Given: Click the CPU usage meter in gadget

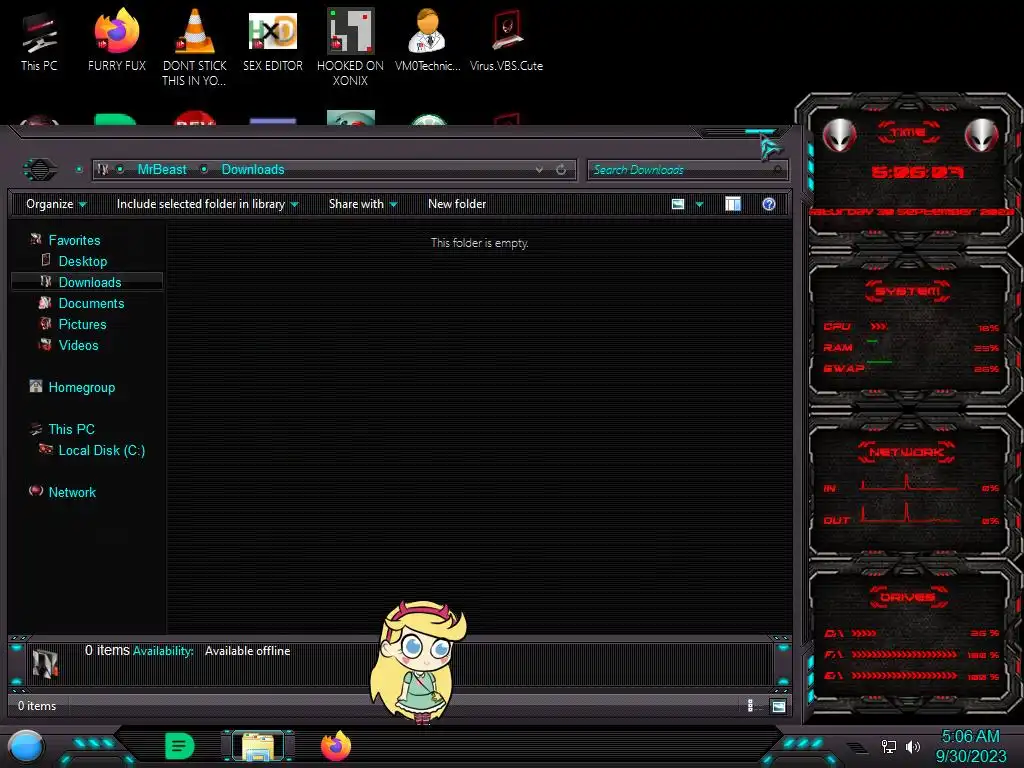Looking at the screenshot, I should 911,327.
